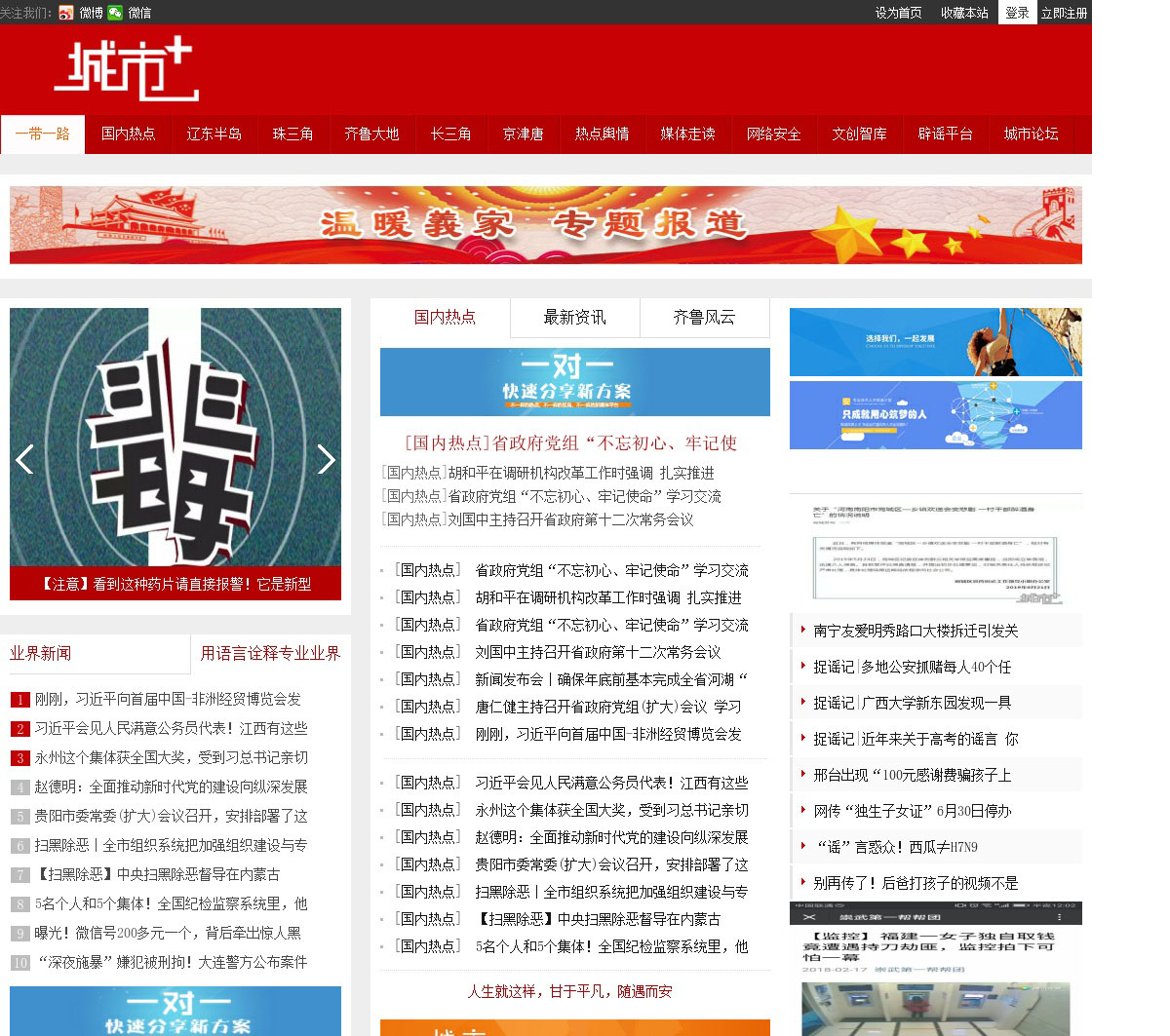The width and height of the screenshot is (1170, 1036).
Task: Go to 长三角 navigation item
Action: point(451,134)
